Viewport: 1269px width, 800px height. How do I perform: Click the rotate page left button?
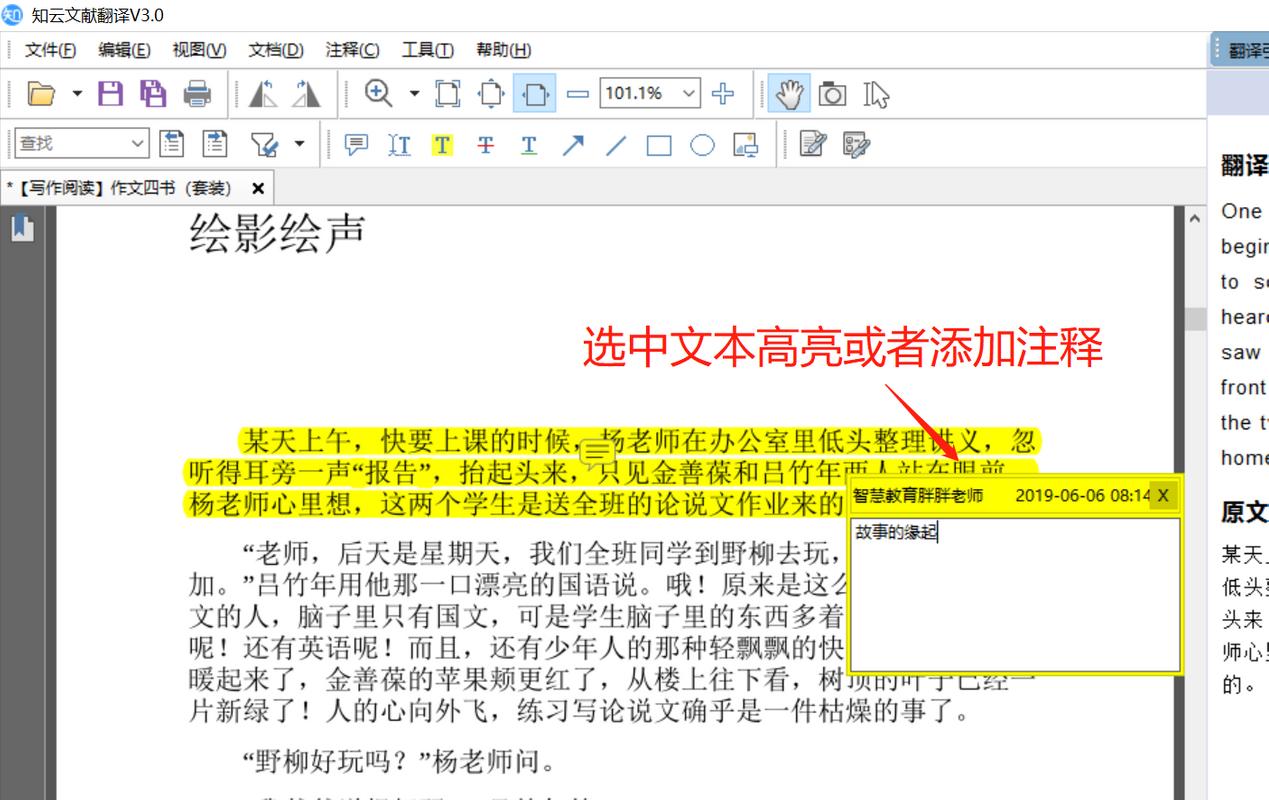point(261,93)
